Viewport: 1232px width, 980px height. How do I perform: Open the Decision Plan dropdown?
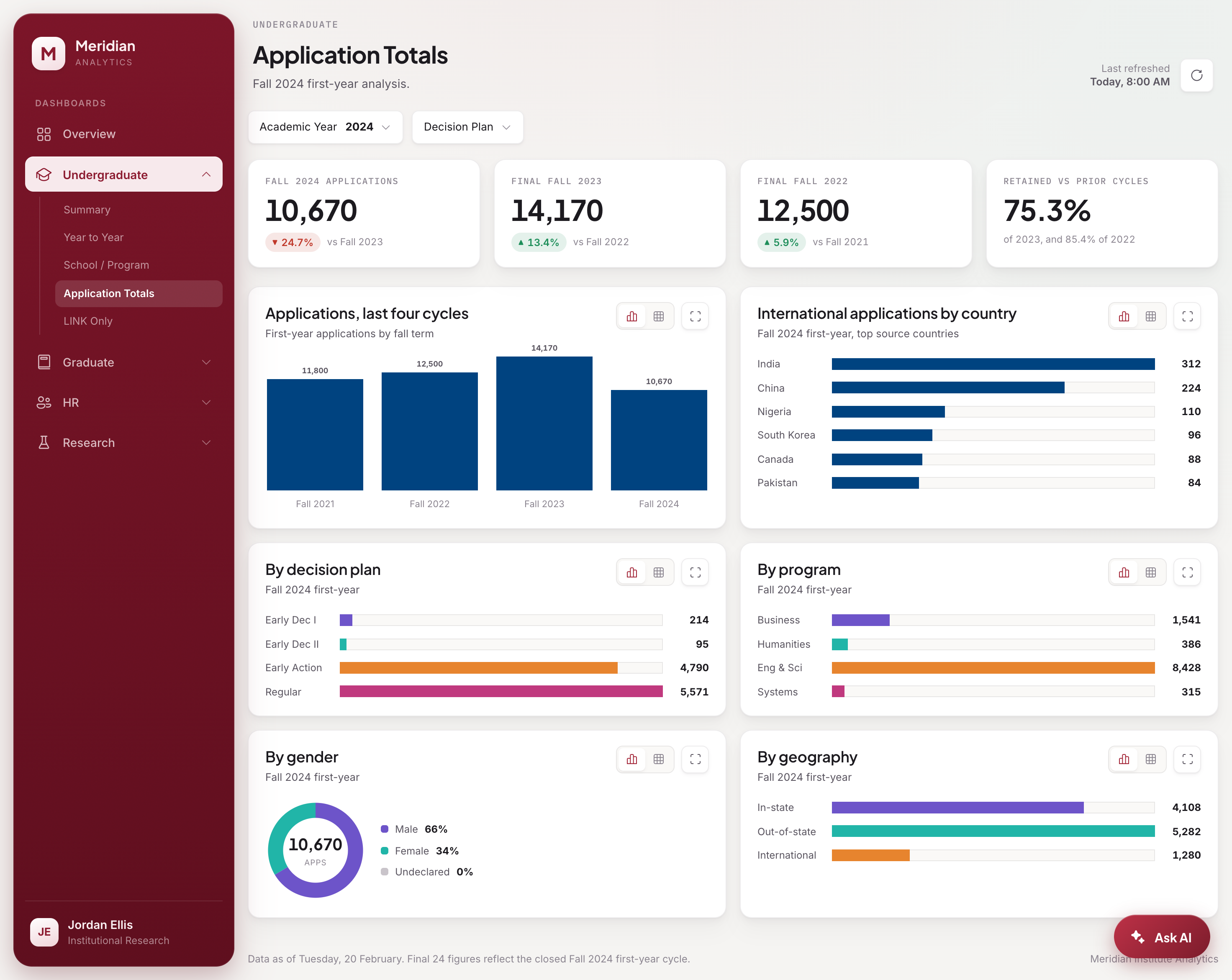tap(467, 127)
